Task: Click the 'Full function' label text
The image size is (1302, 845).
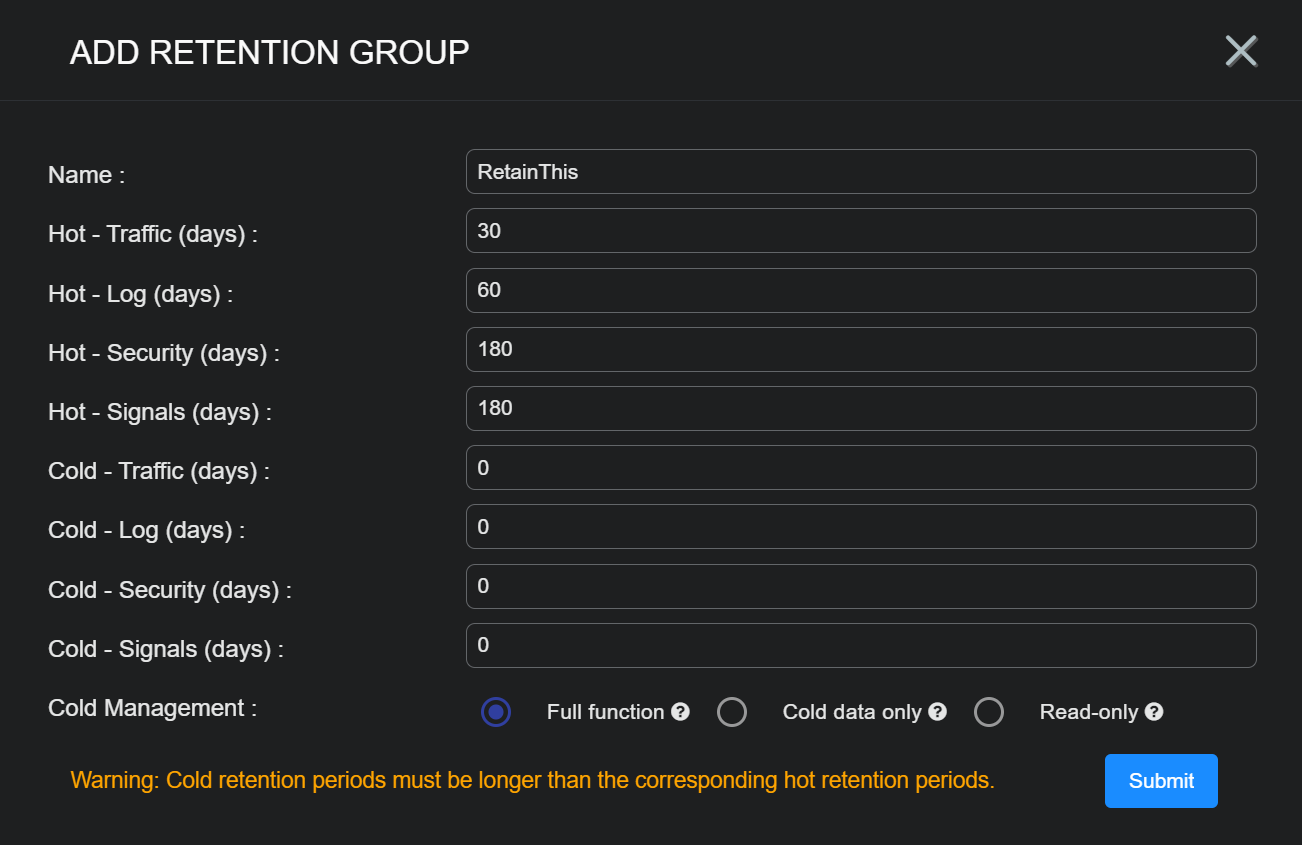Action: [605, 712]
